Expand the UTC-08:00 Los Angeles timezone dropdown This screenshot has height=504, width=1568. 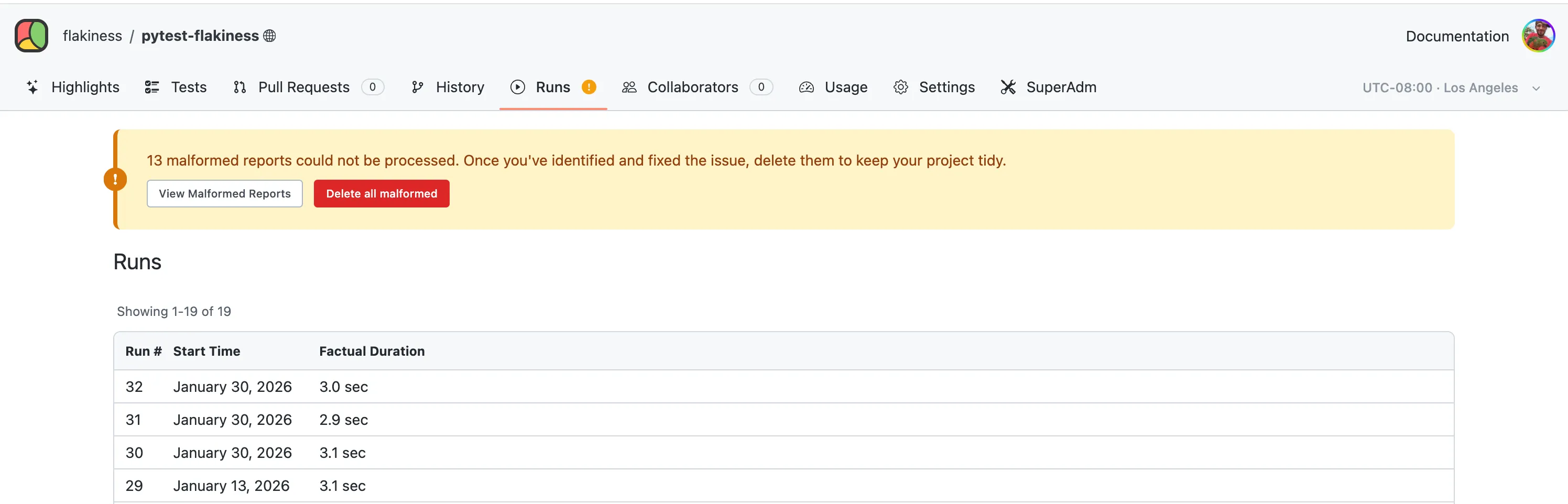click(1440, 87)
